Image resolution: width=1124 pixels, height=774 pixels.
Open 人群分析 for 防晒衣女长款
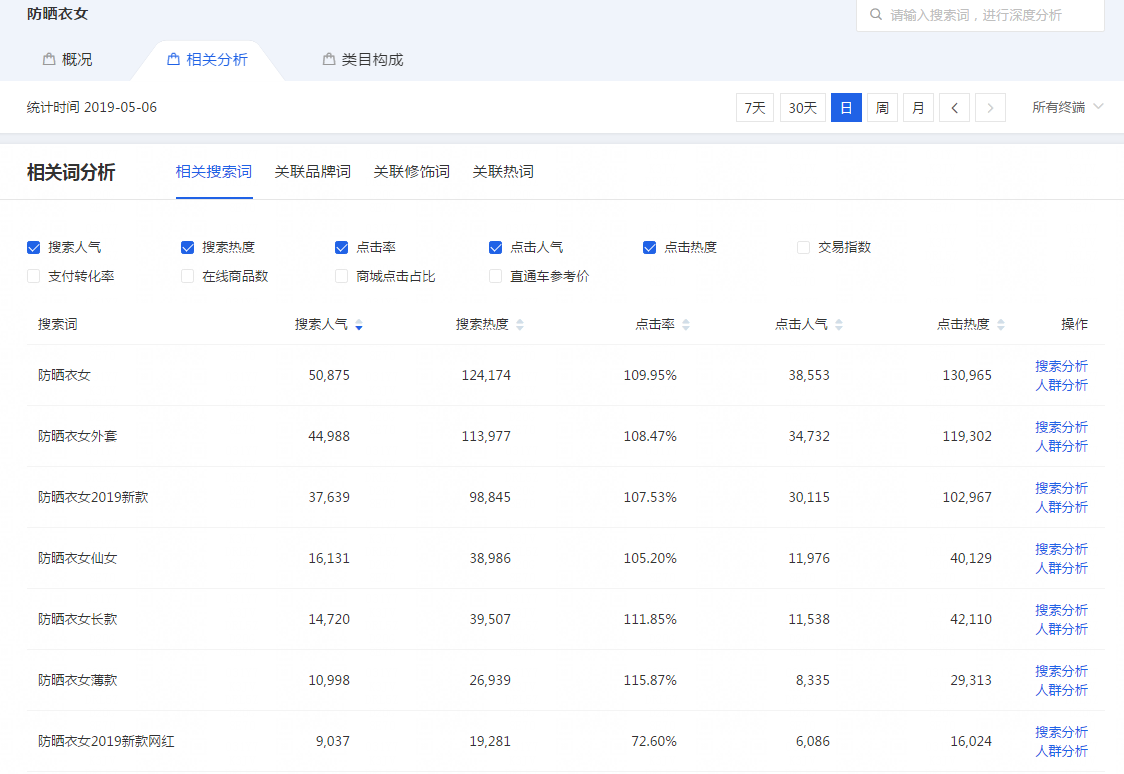[1061, 629]
